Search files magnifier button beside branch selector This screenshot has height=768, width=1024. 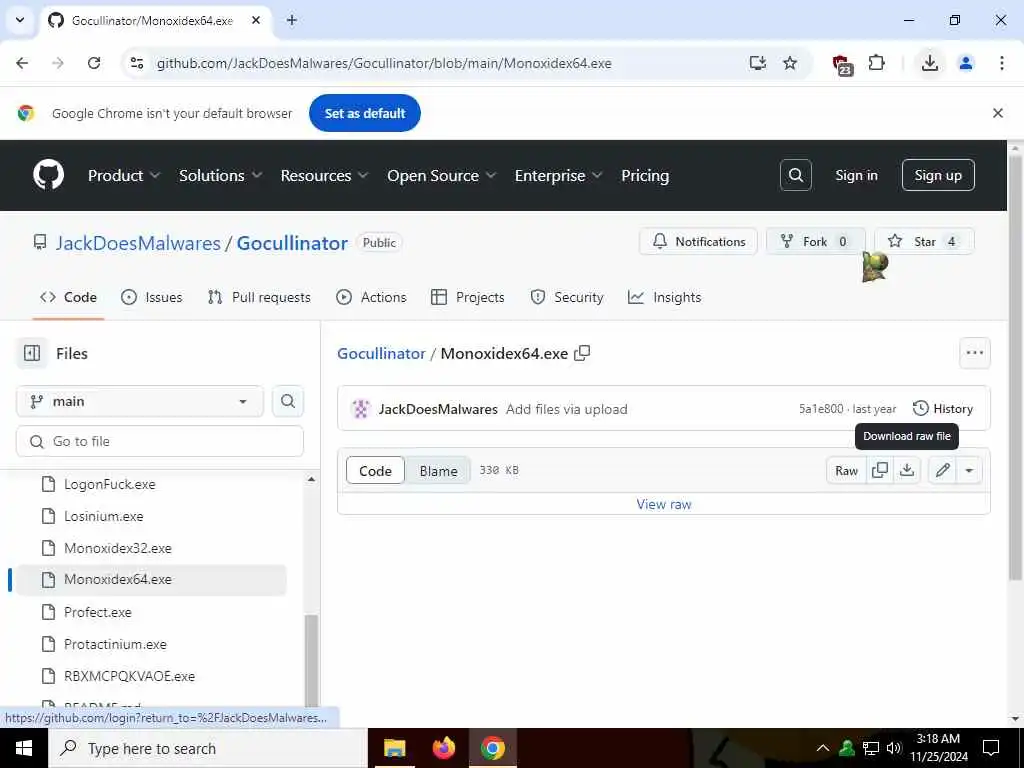pos(288,401)
